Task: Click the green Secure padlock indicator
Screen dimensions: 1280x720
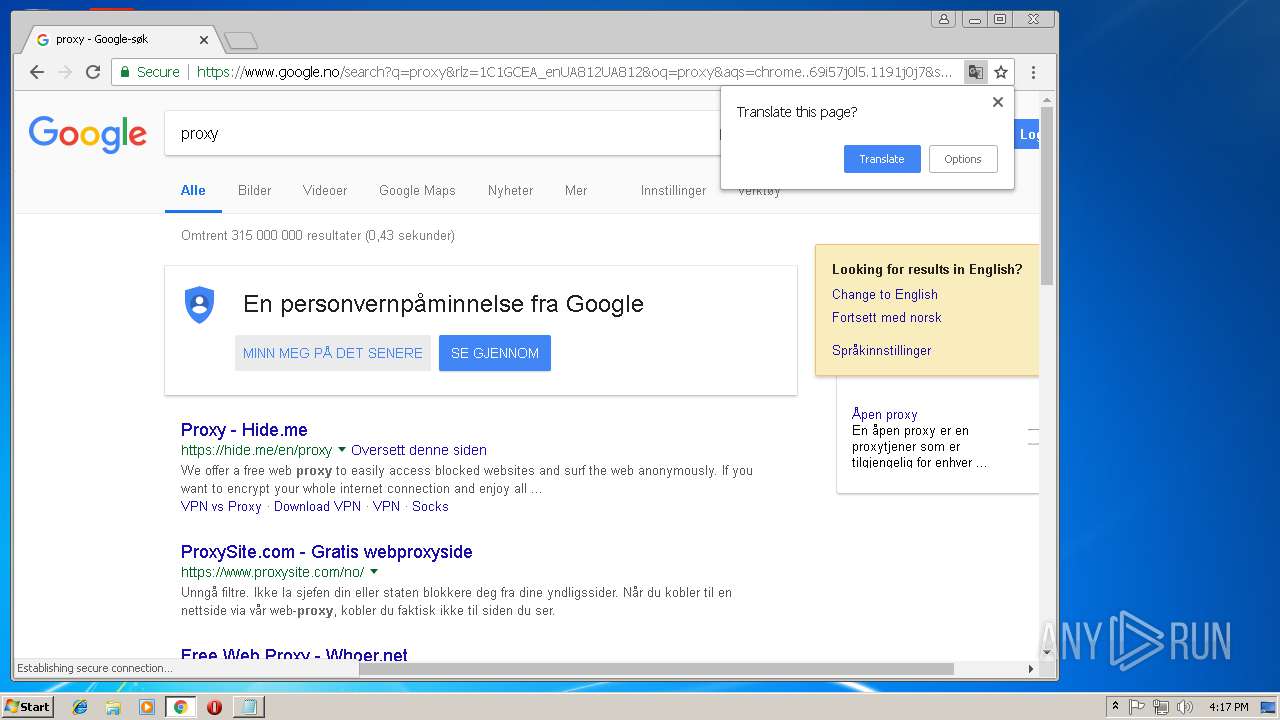Action: (x=150, y=72)
